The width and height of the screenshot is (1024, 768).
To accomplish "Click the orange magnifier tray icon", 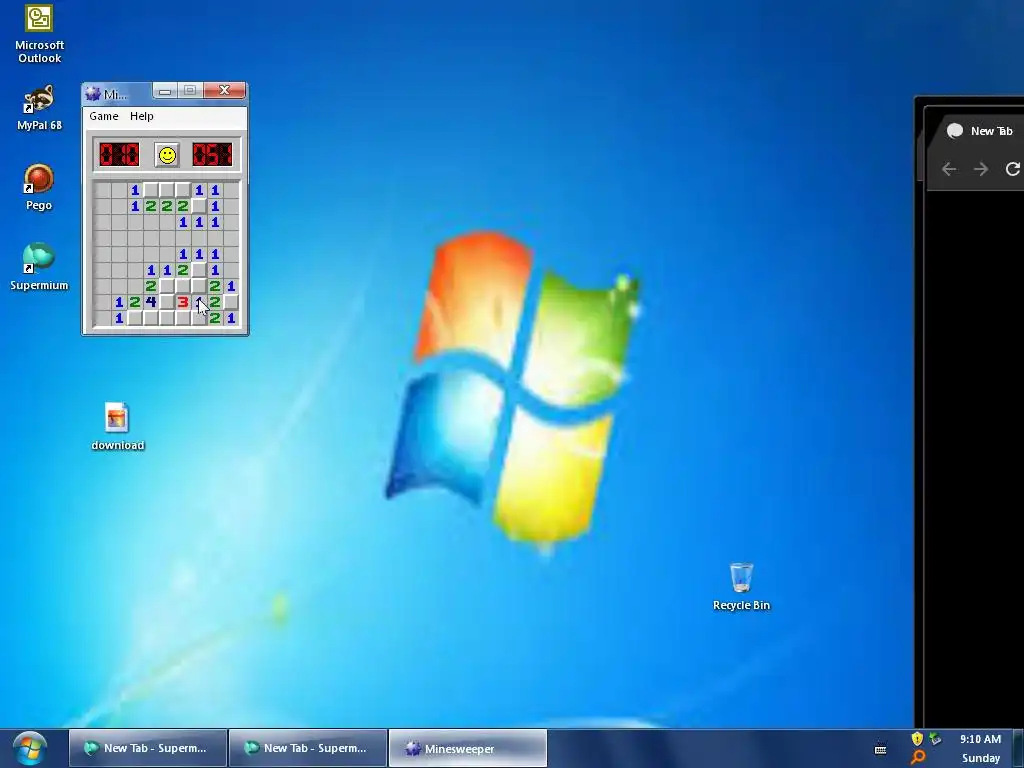I will (917, 758).
